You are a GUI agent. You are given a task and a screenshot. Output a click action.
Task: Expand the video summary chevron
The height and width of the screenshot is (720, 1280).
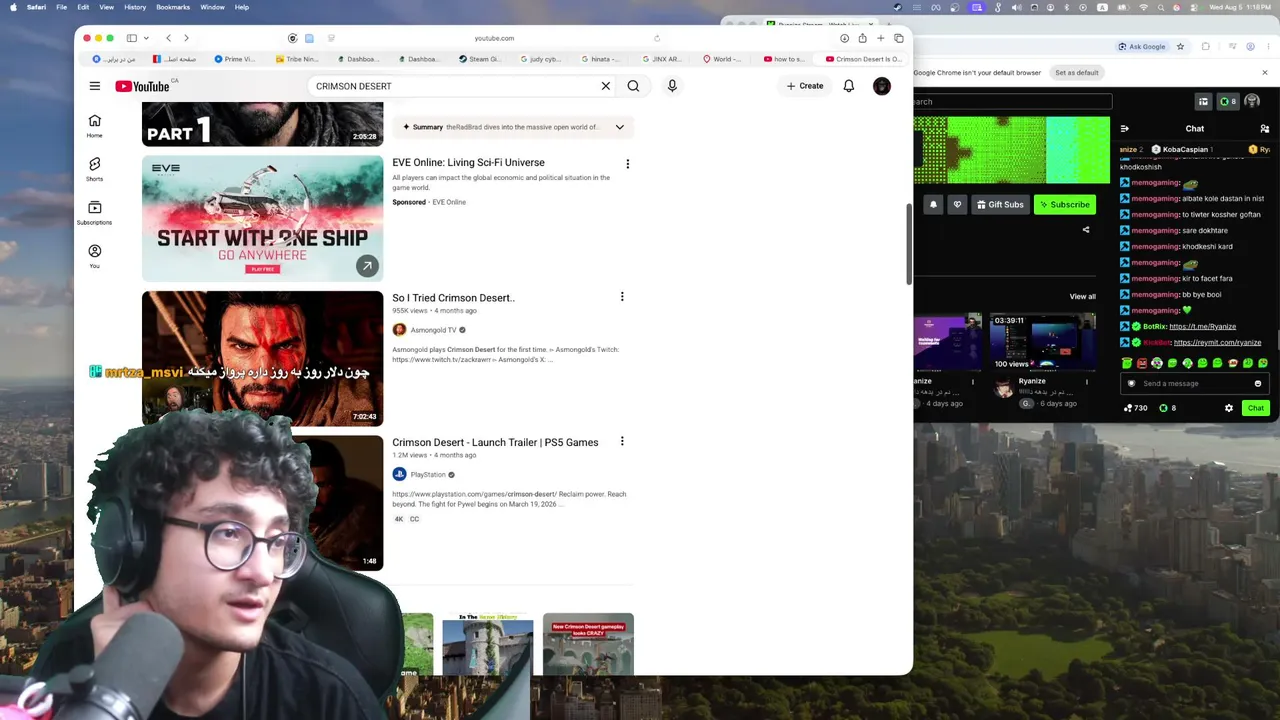click(x=619, y=127)
